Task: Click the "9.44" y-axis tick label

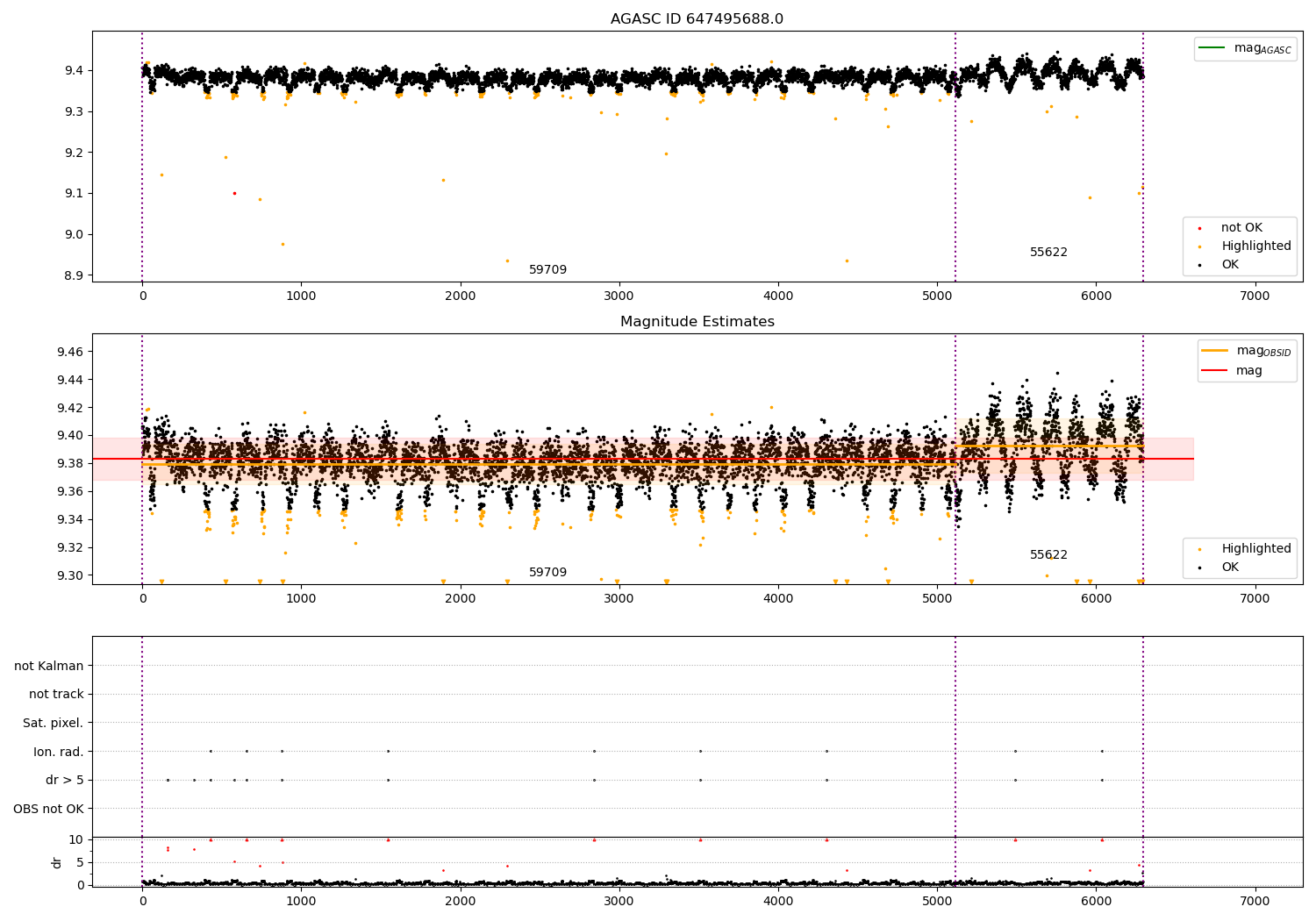Action: click(x=68, y=380)
